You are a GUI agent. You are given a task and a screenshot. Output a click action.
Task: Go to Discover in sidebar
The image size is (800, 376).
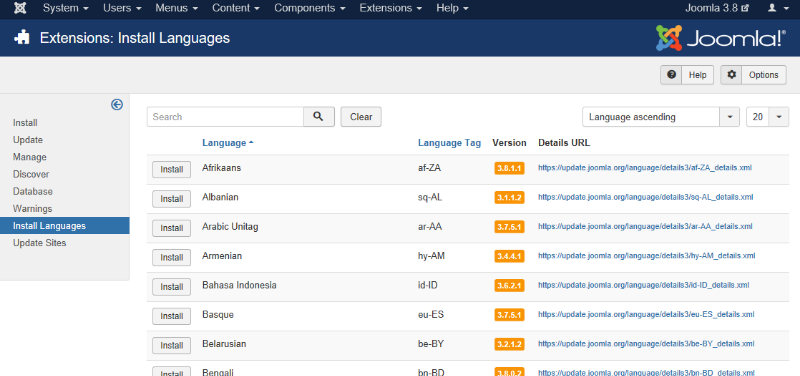tap(31, 174)
